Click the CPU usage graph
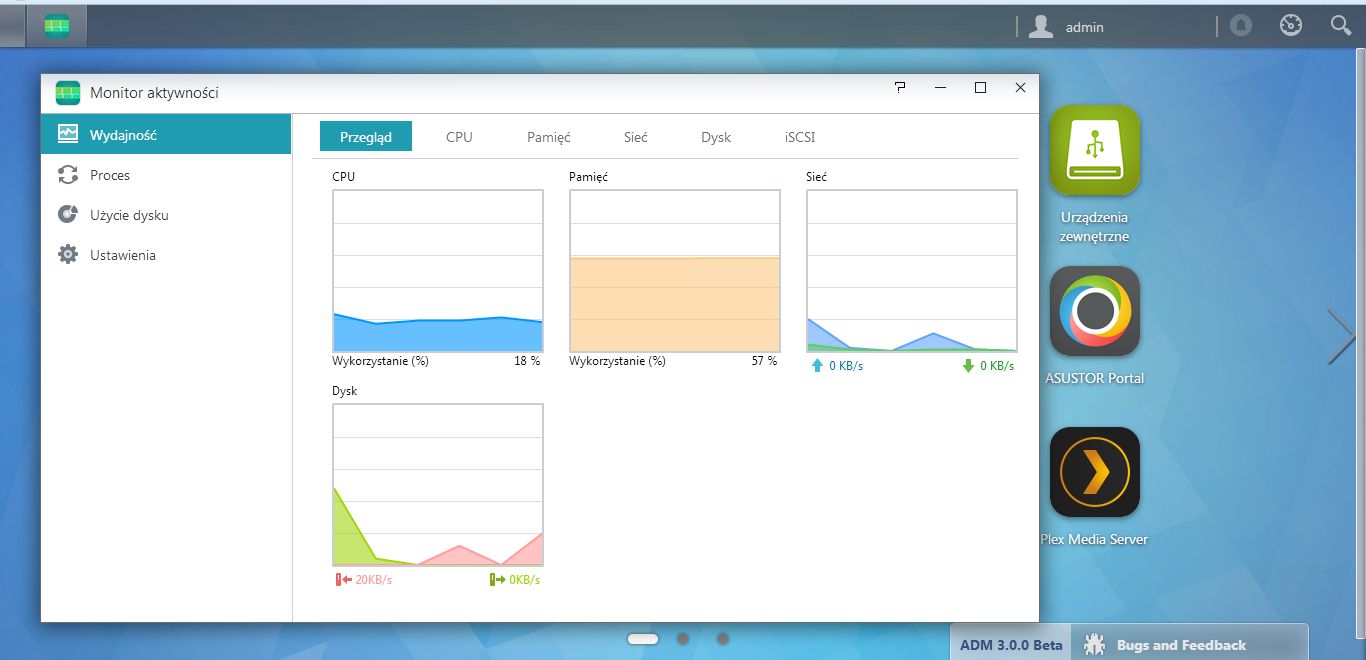This screenshot has width=1366, height=660. 438,270
